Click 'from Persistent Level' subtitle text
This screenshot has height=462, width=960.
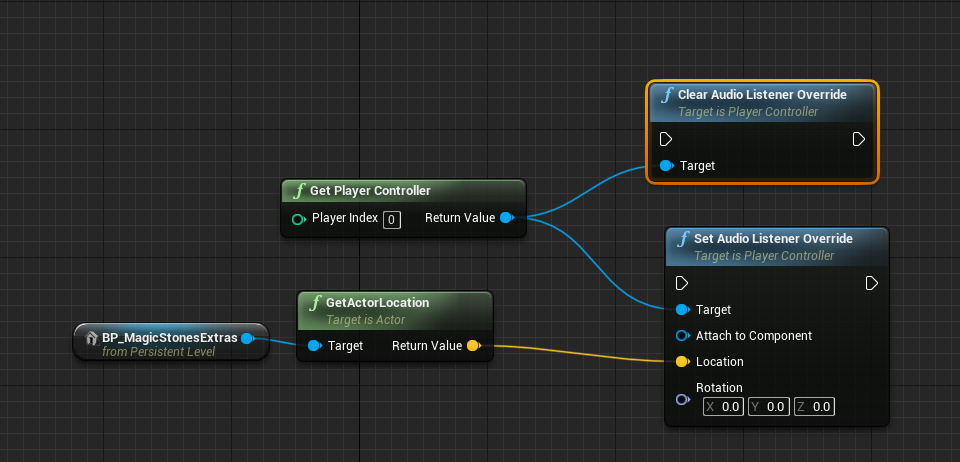pos(159,352)
